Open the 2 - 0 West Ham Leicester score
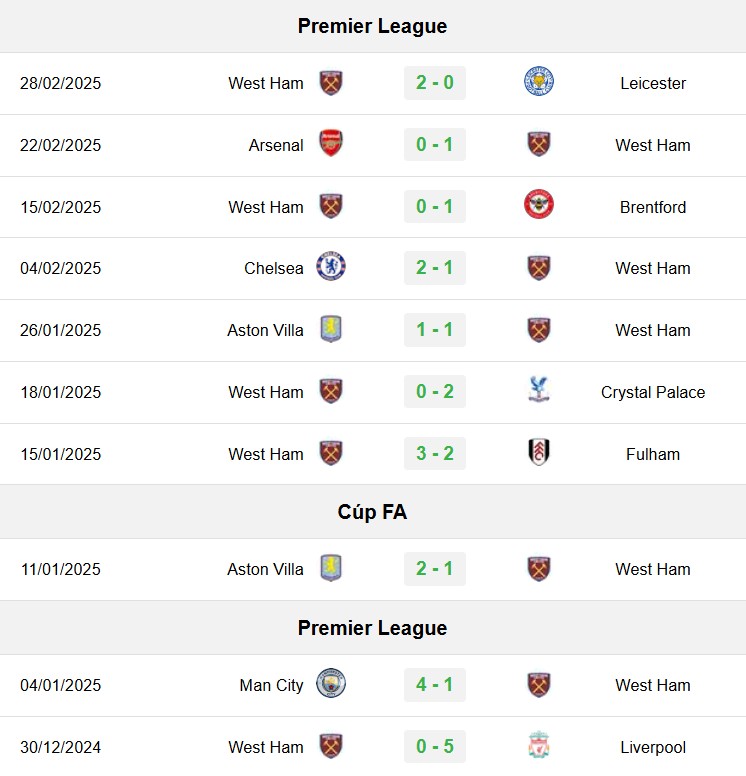The image size is (746, 776). [x=435, y=83]
